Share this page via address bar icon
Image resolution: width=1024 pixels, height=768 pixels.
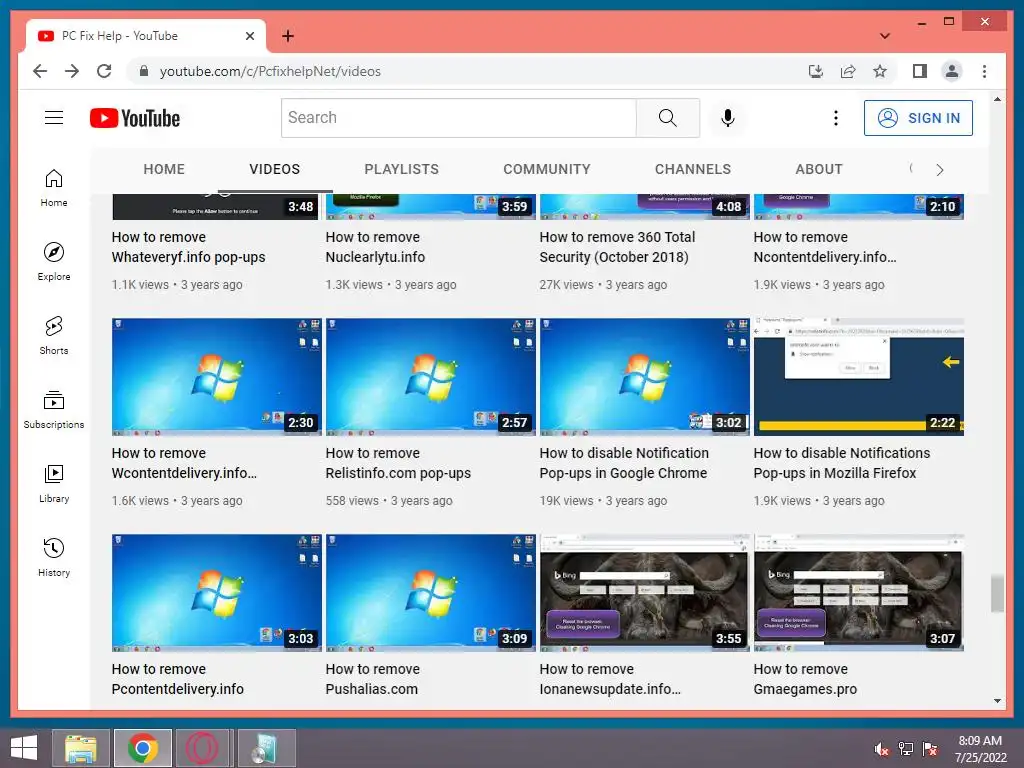pos(848,71)
